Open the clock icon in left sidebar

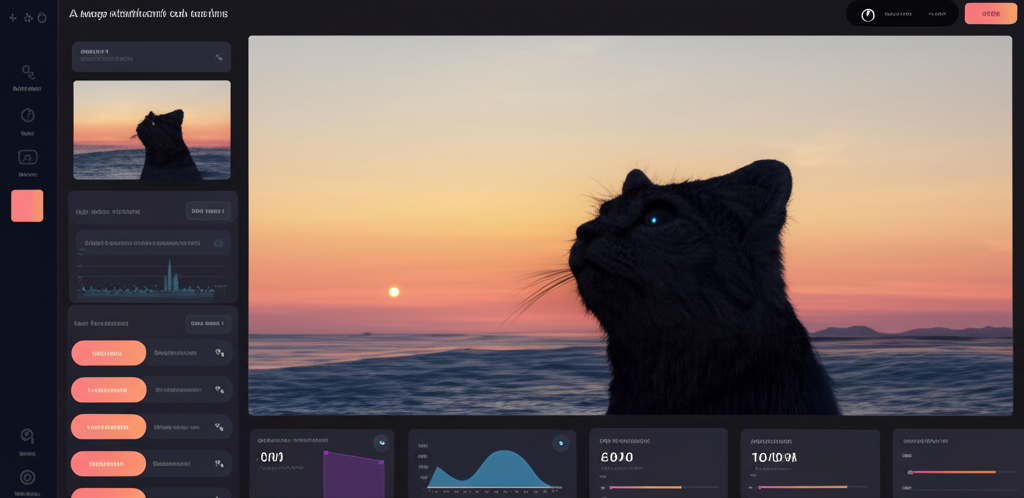click(x=28, y=115)
